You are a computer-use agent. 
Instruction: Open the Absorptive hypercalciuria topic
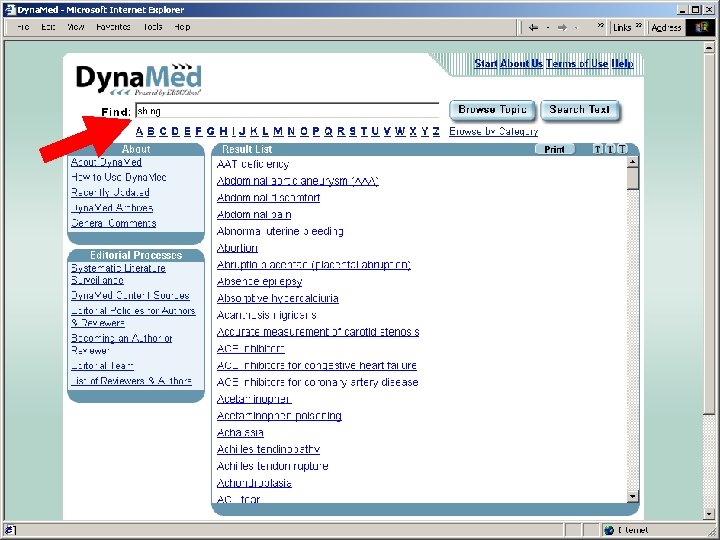coord(278,298)
